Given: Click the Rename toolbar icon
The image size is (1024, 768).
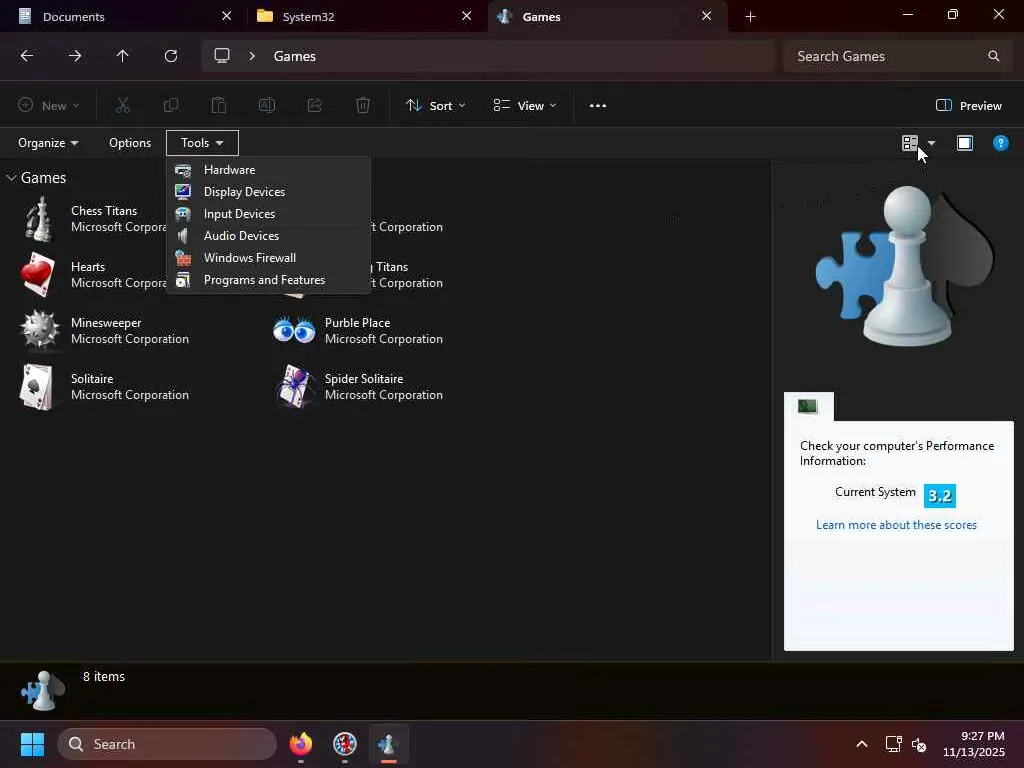Looking at the screenshot, I should pos(266,105).
